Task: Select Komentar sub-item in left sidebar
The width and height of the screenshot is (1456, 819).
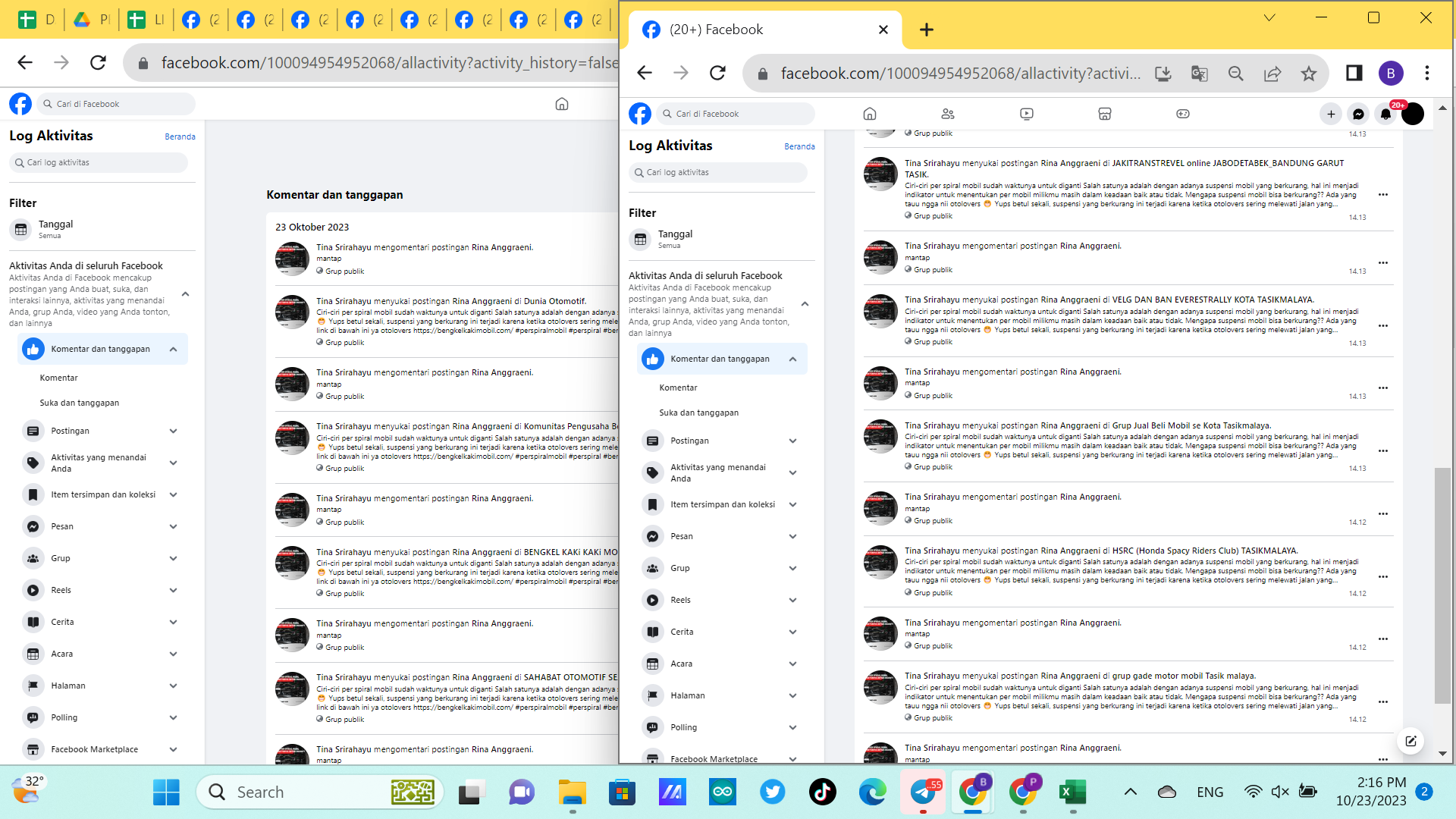Action: point(58,378)
